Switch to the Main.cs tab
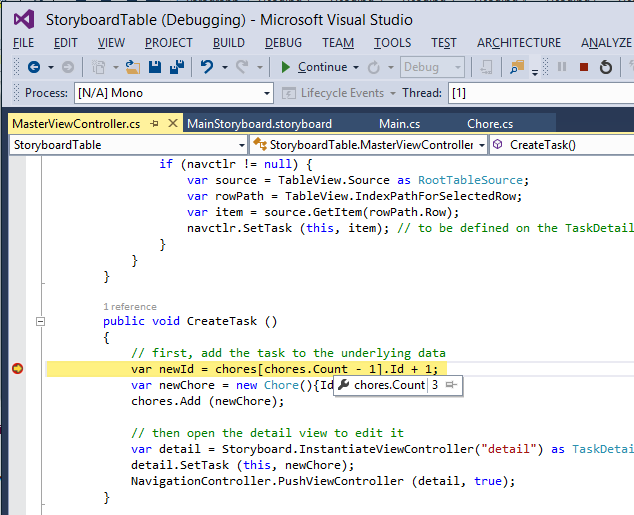Image resolution: width=634 pixels, height=515 pixels. click(x=399, y=124)
